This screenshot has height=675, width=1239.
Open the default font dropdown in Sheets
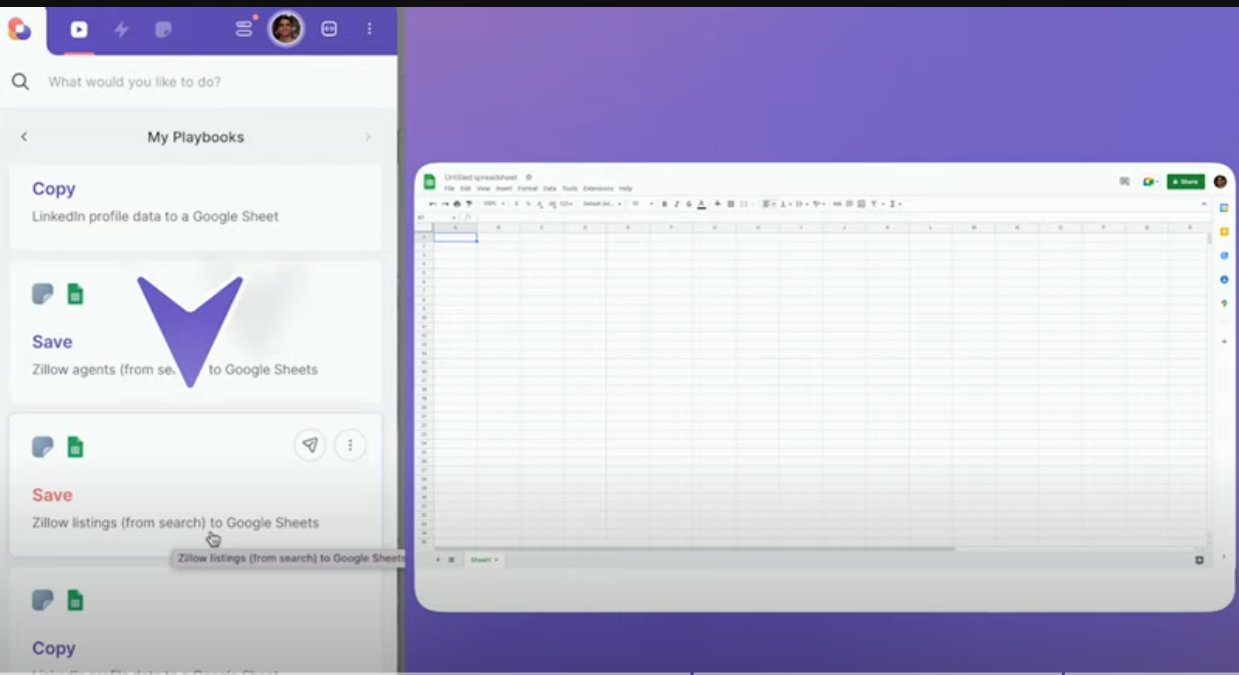[602, 204]
